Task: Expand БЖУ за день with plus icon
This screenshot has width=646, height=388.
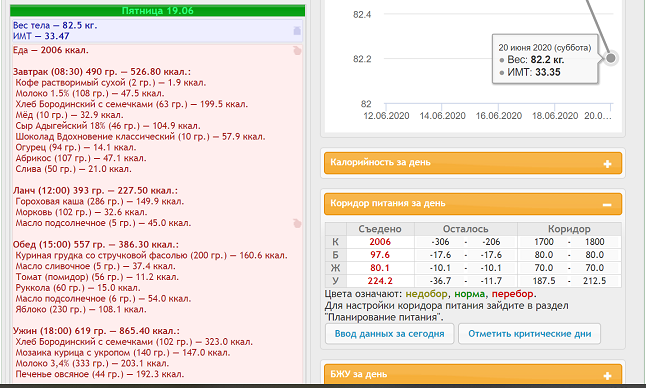Action: (607, 376)
